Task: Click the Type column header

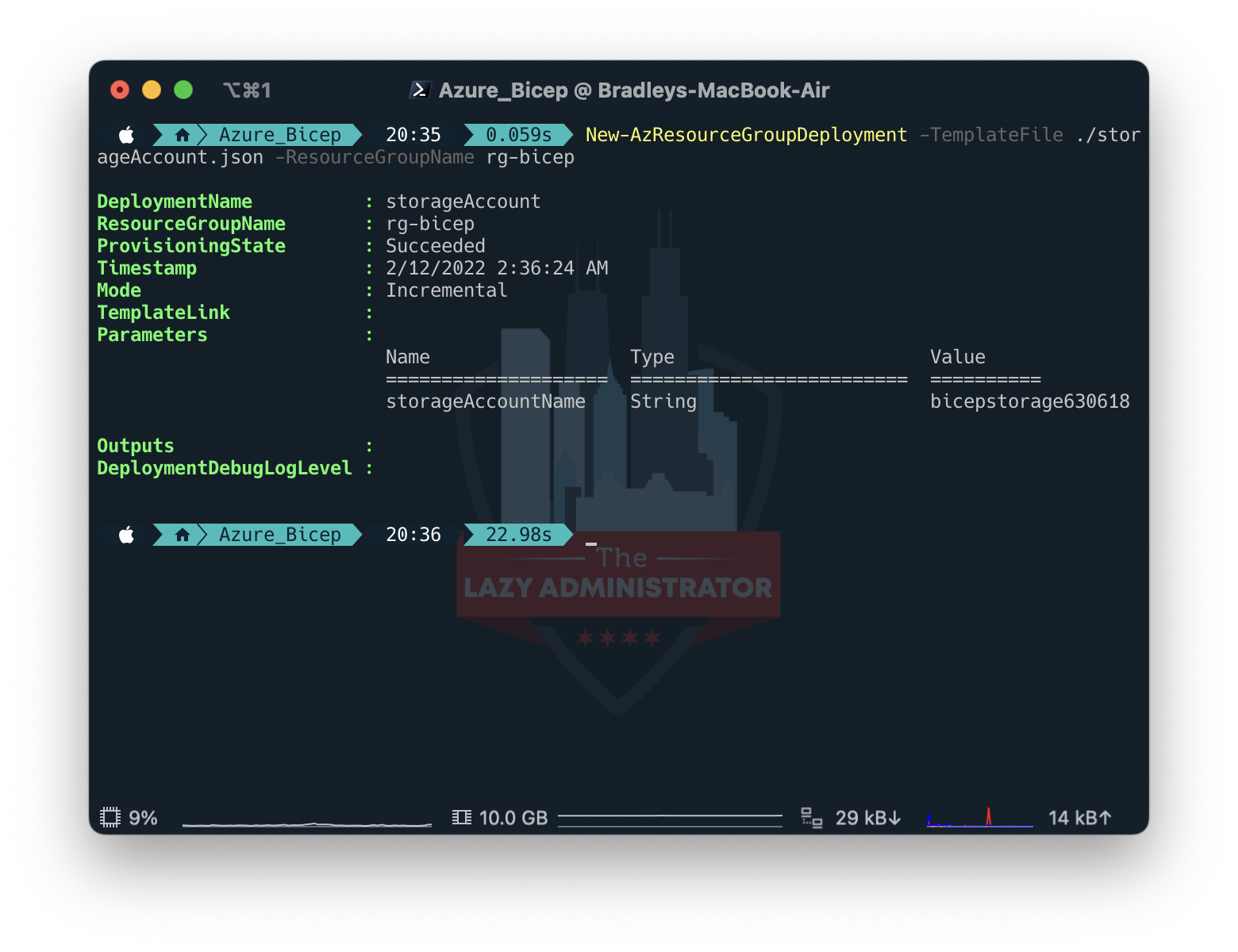Action: click(x=652, y=357)
